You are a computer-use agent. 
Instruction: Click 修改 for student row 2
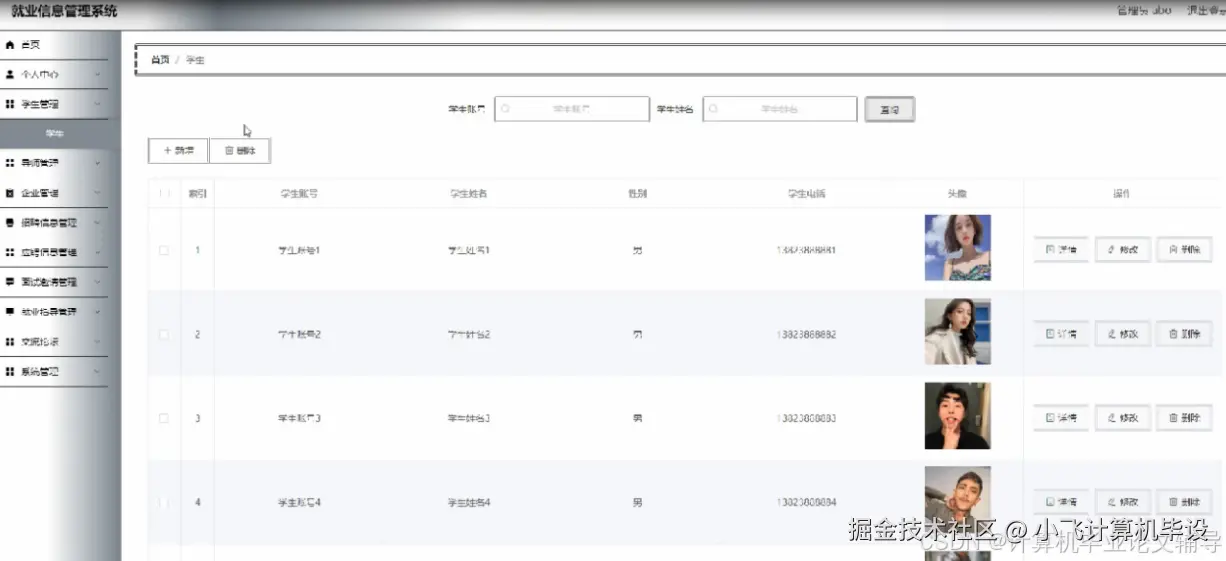tap(1123, 334)
